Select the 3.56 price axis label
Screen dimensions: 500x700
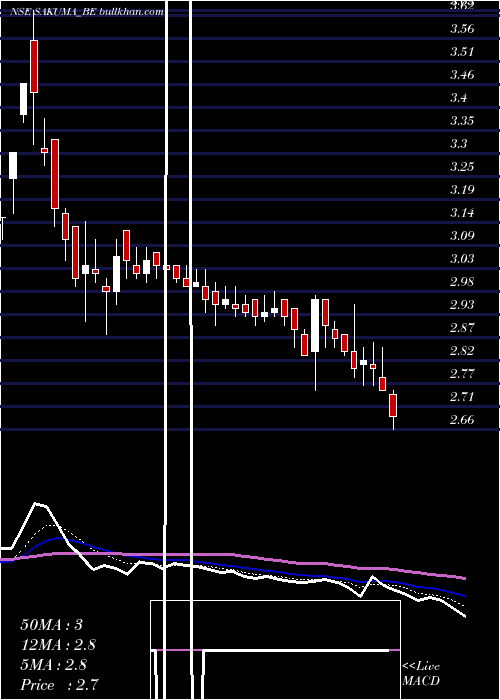point(462,29)
